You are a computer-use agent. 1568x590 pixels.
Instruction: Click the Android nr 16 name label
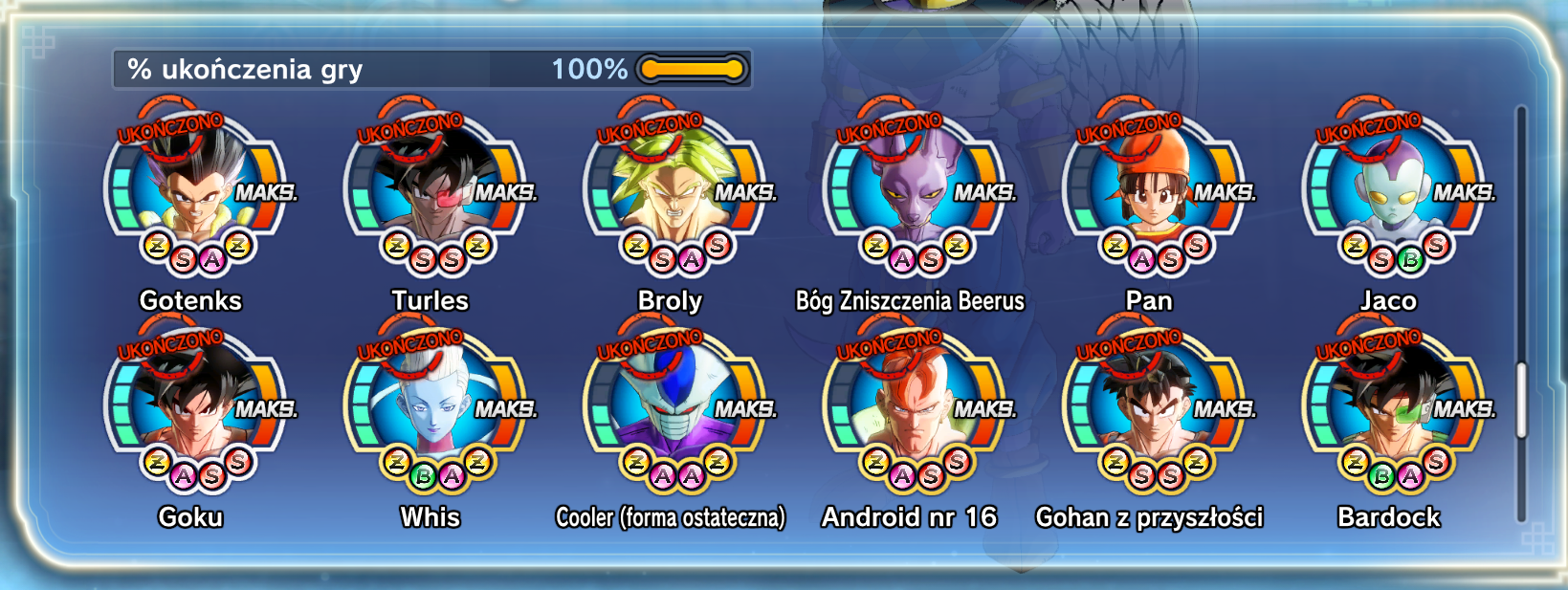tap(909, 517)
